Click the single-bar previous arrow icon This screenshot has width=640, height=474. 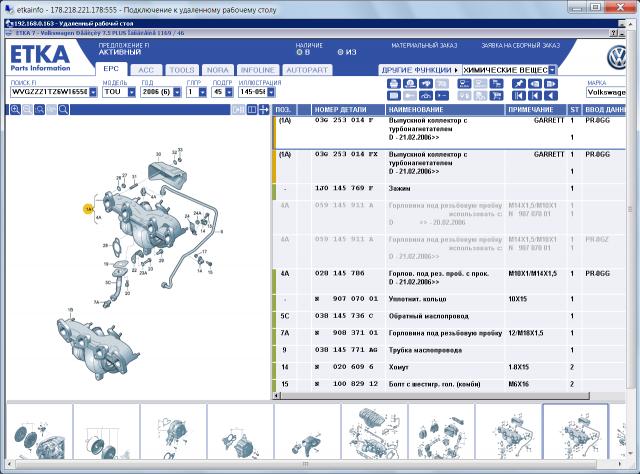[535, 96]
